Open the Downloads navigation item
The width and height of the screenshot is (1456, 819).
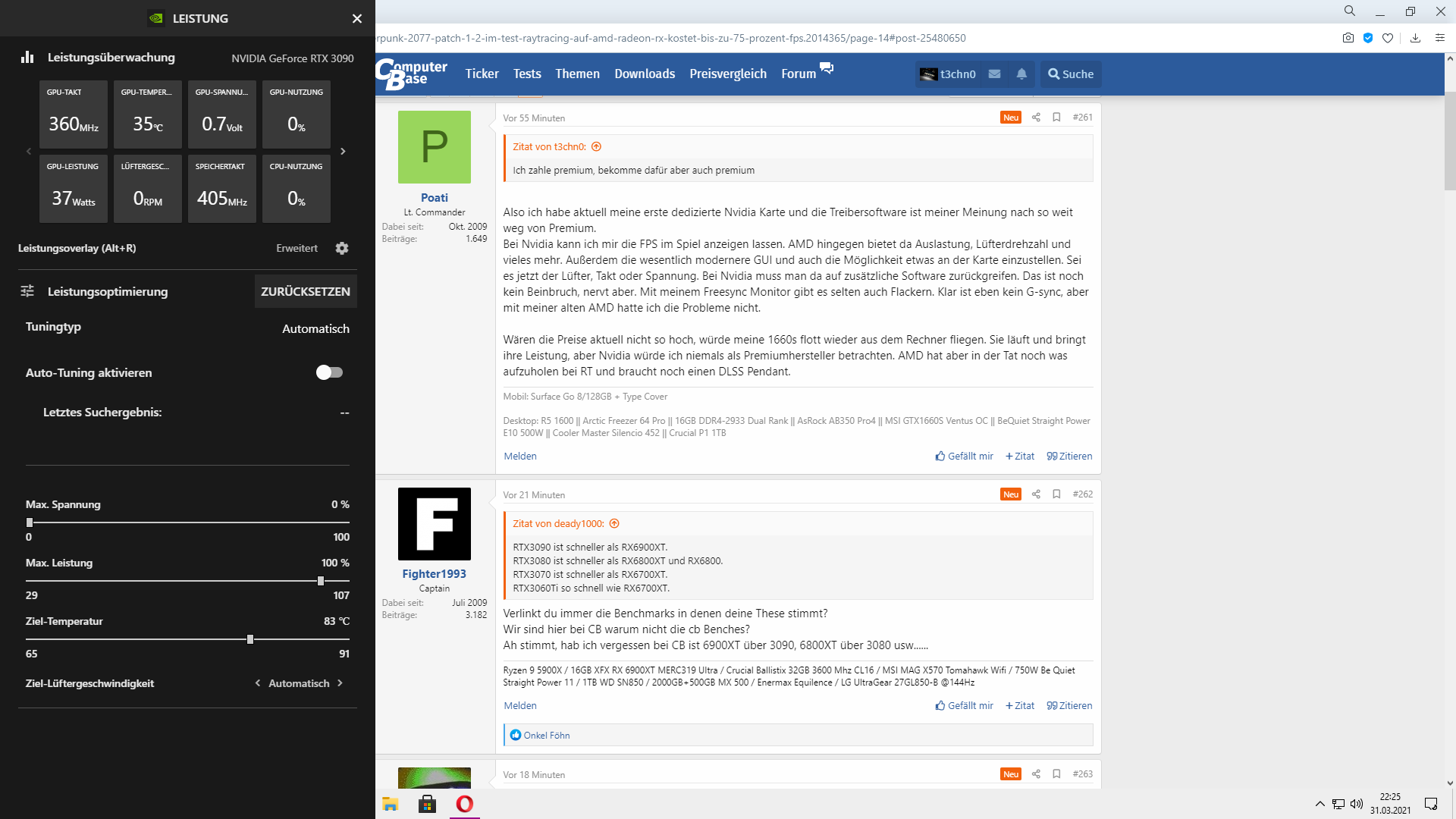(644, 74)
